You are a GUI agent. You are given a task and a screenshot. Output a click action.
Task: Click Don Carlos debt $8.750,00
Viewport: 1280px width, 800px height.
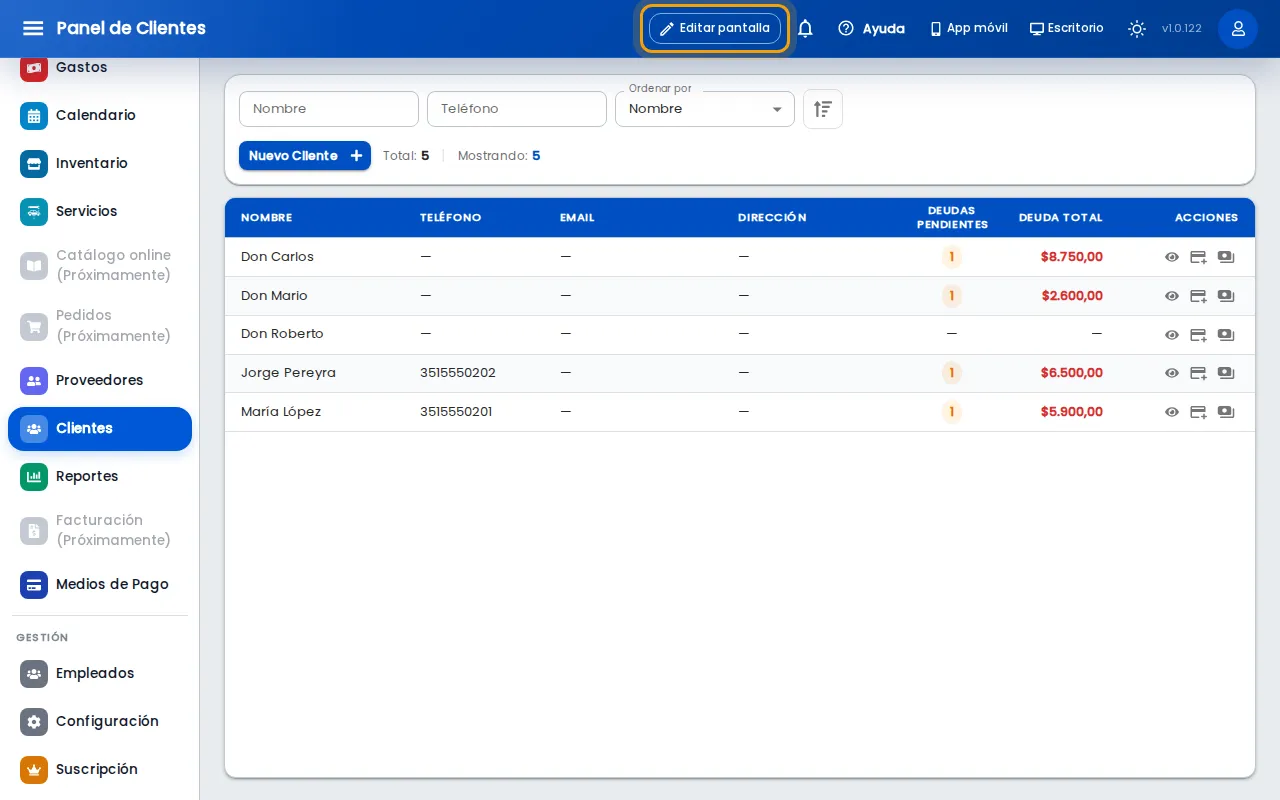1072,257
